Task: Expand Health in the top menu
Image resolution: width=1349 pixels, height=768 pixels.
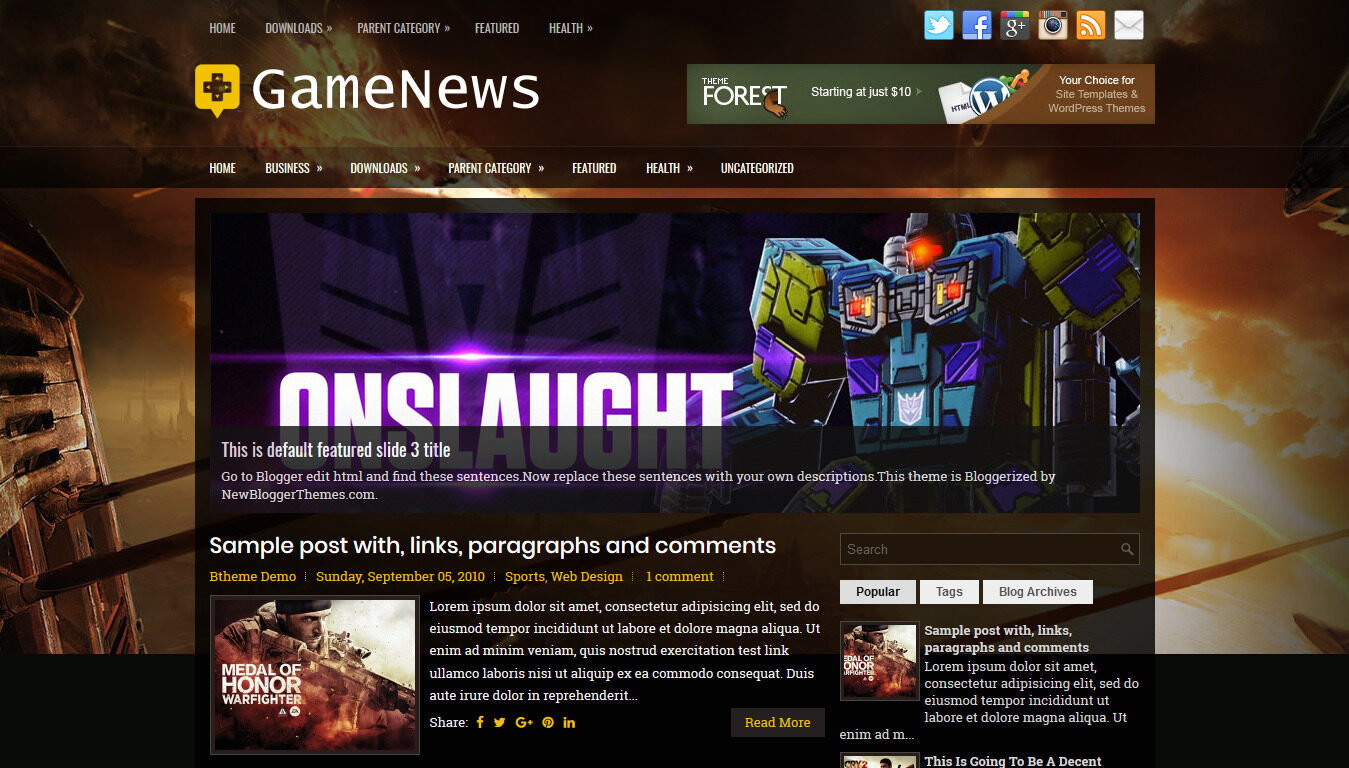Action: [570, 28]
